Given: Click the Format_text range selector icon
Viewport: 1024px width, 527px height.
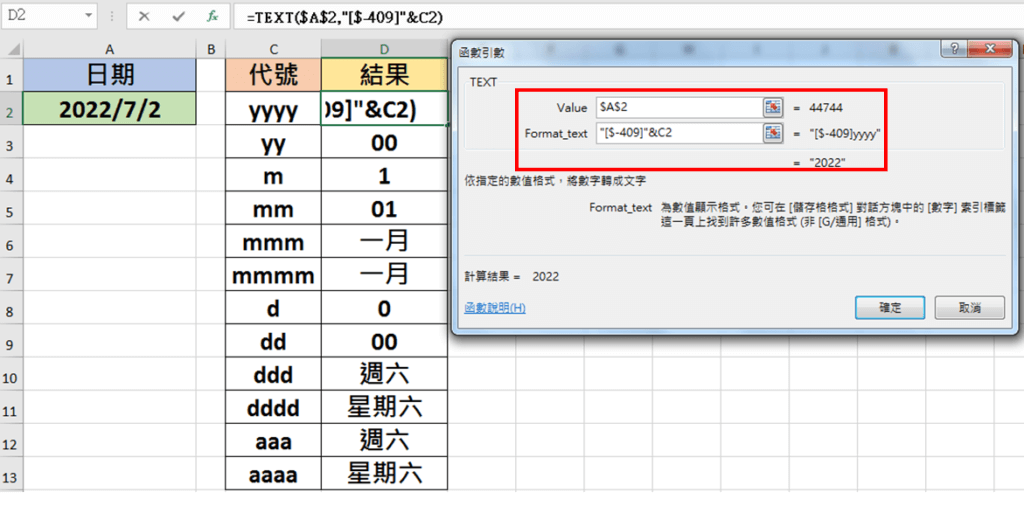Looking at the screenshot, I should coord(772,132).
